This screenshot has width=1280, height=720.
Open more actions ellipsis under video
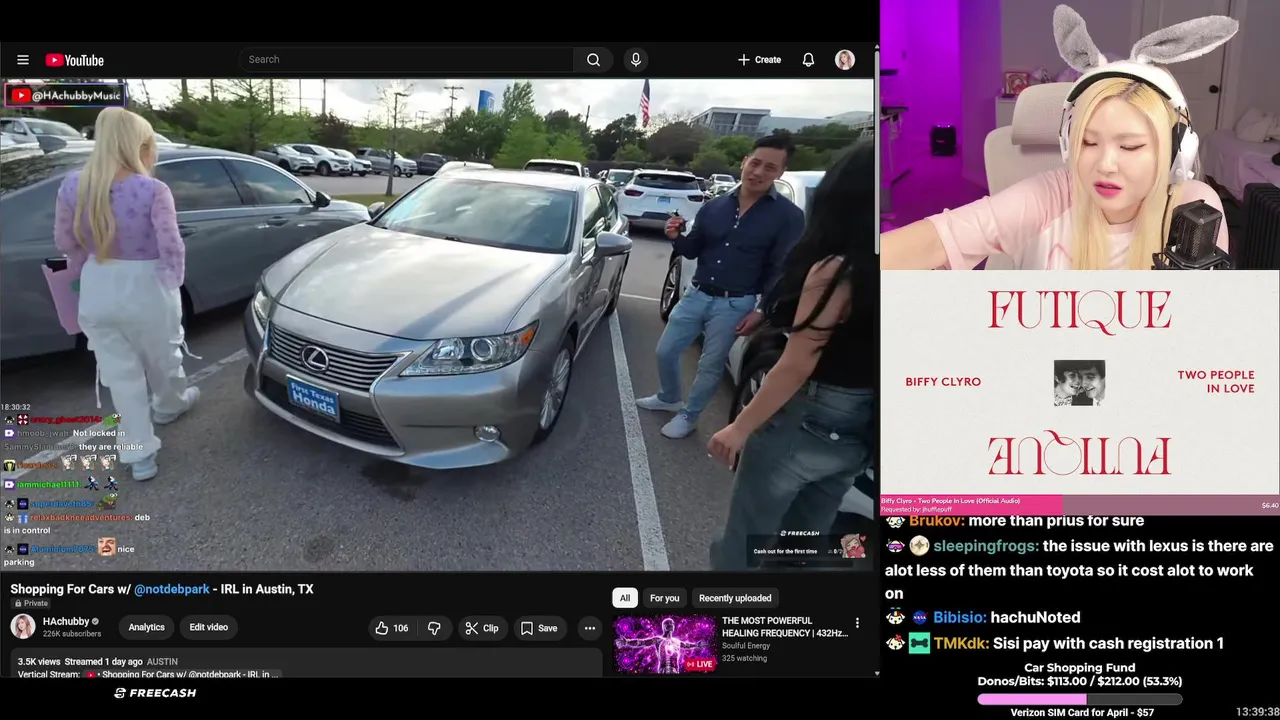pyautogui.click(x=590, y=628)
